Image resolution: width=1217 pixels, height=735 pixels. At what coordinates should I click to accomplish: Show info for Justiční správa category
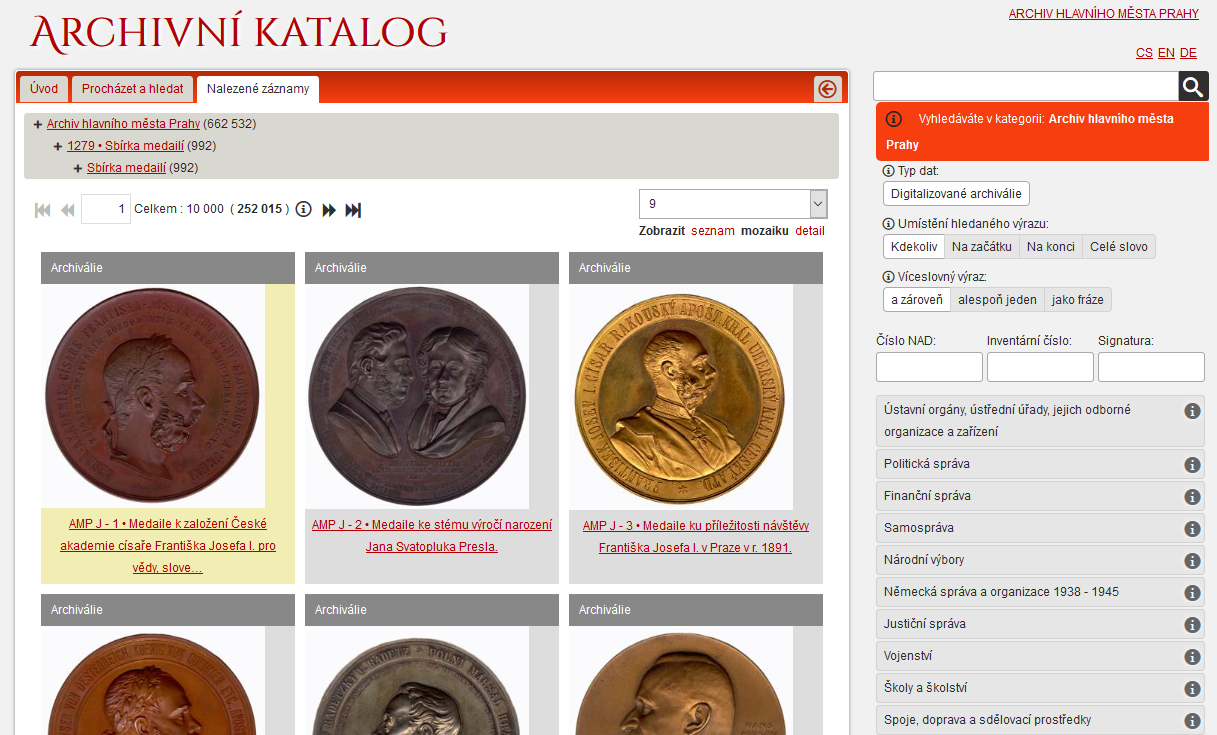[x=1192, y=625]
